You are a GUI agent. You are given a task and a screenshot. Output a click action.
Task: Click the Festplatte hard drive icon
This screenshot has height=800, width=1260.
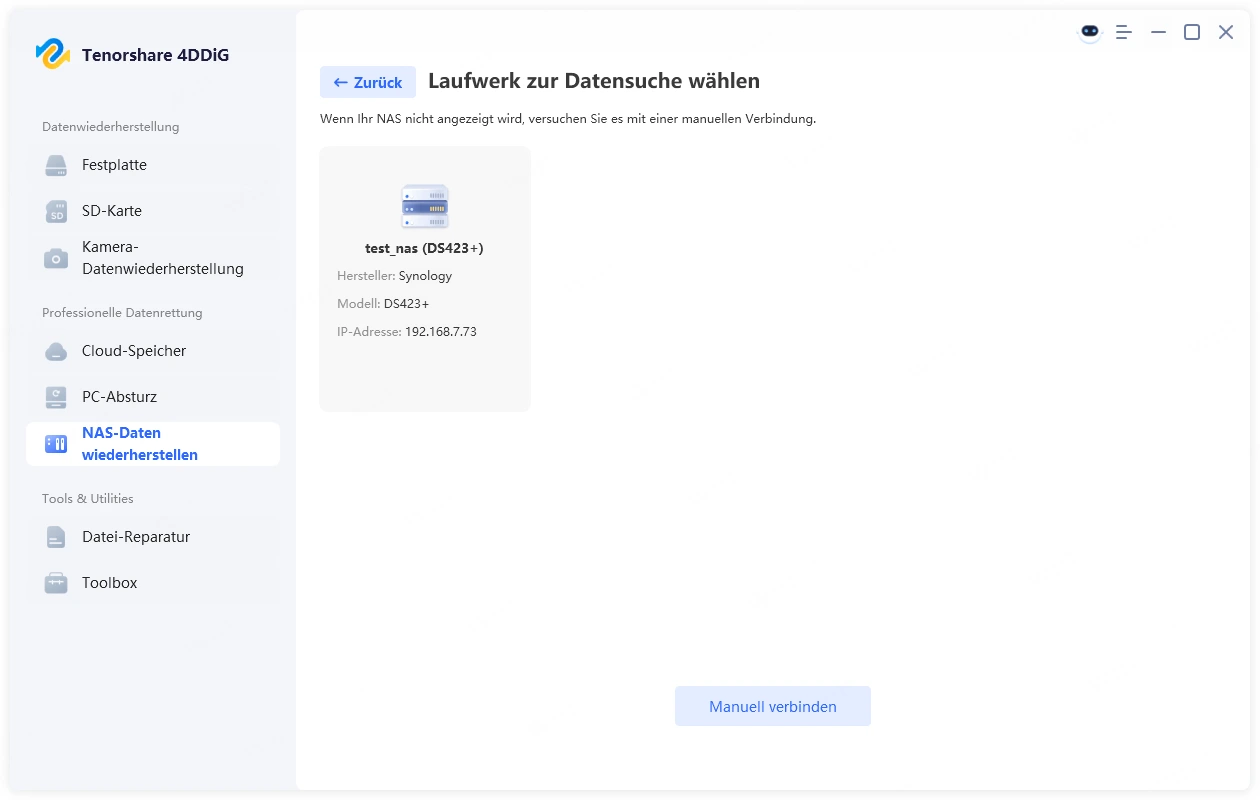pos(56,166)
